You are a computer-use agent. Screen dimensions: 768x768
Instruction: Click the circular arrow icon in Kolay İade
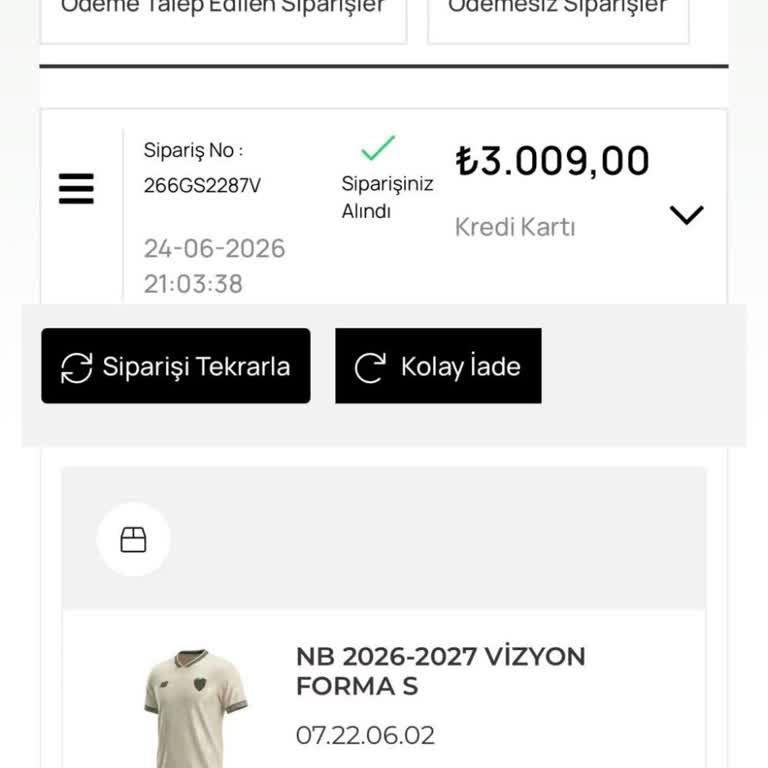click(x=370, y=367)
